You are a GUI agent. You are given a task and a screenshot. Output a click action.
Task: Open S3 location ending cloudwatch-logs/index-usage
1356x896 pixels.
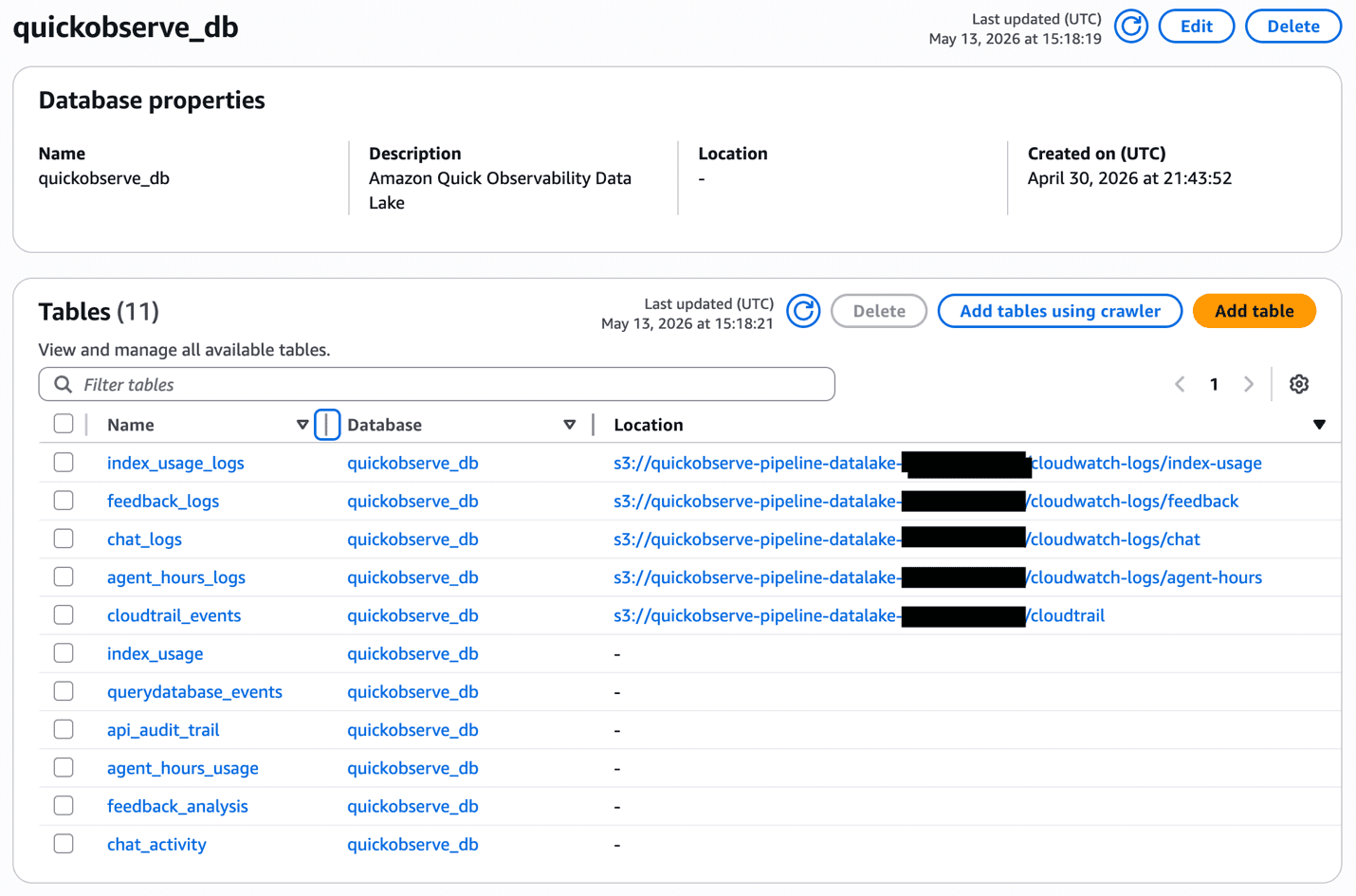(x=938, y=463)
